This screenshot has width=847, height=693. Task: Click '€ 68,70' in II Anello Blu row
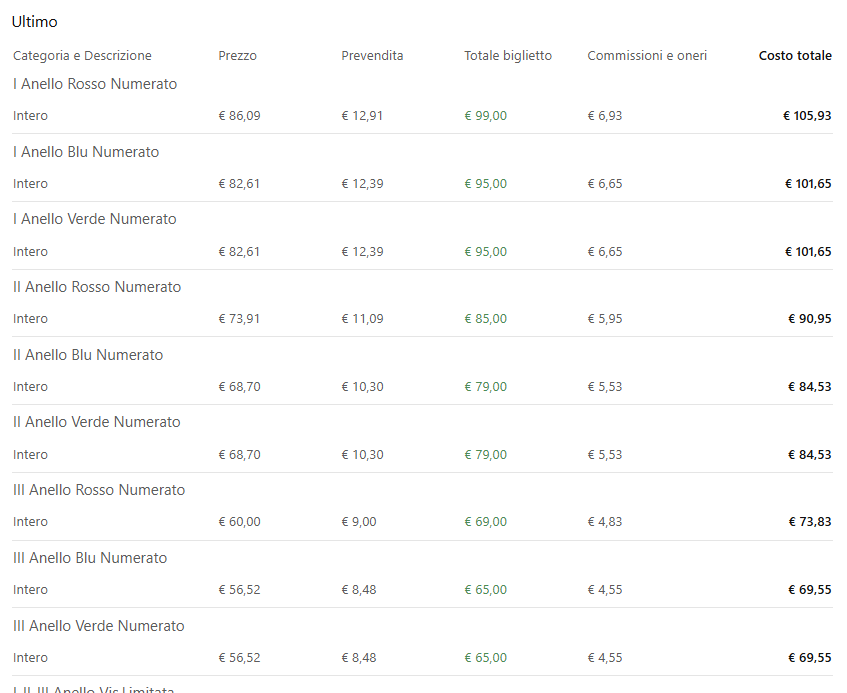click(239, 387)
